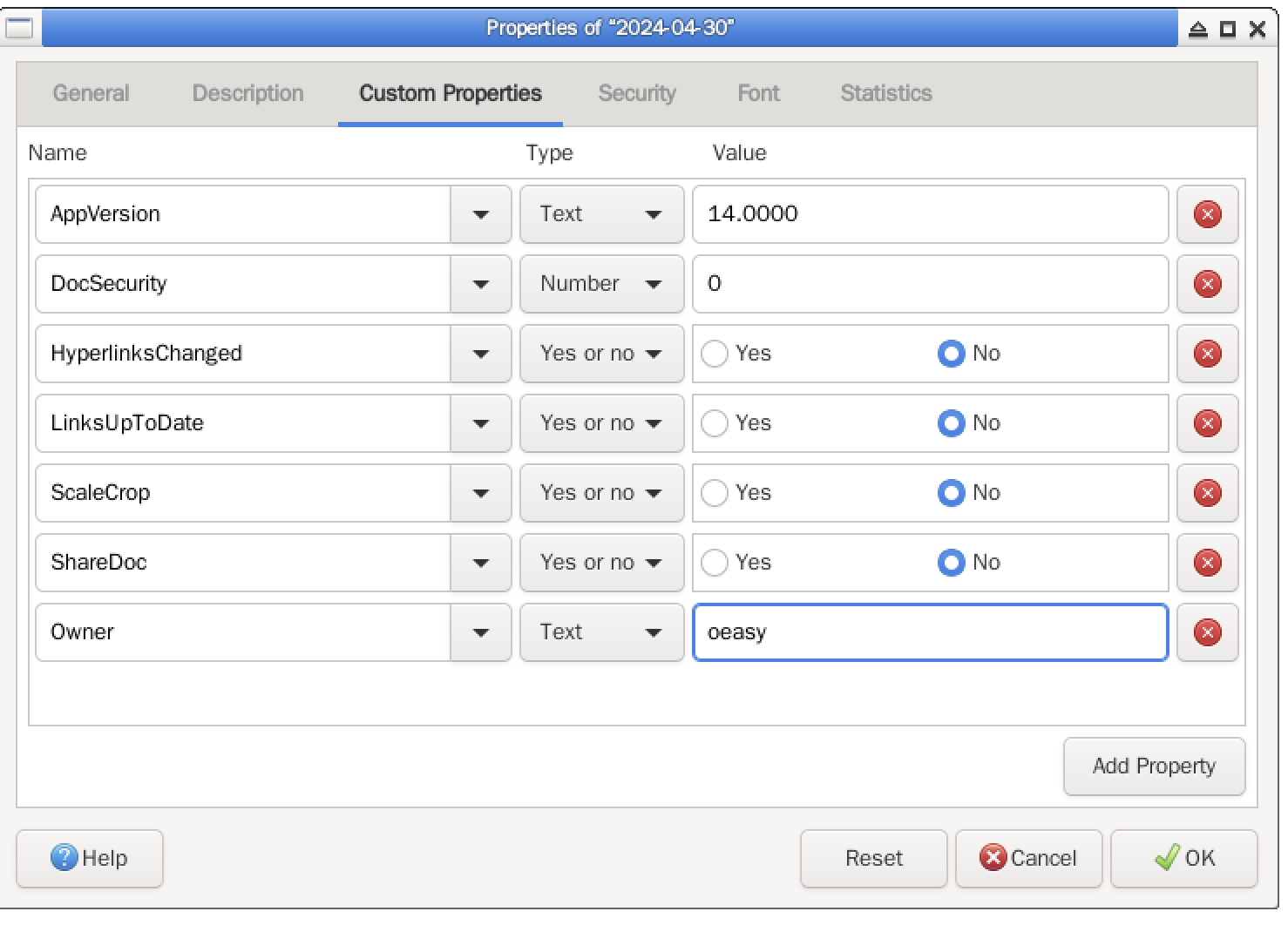
Task: Change the HyperlinksChanged Yes or no type
Action: tap(602, 354)
